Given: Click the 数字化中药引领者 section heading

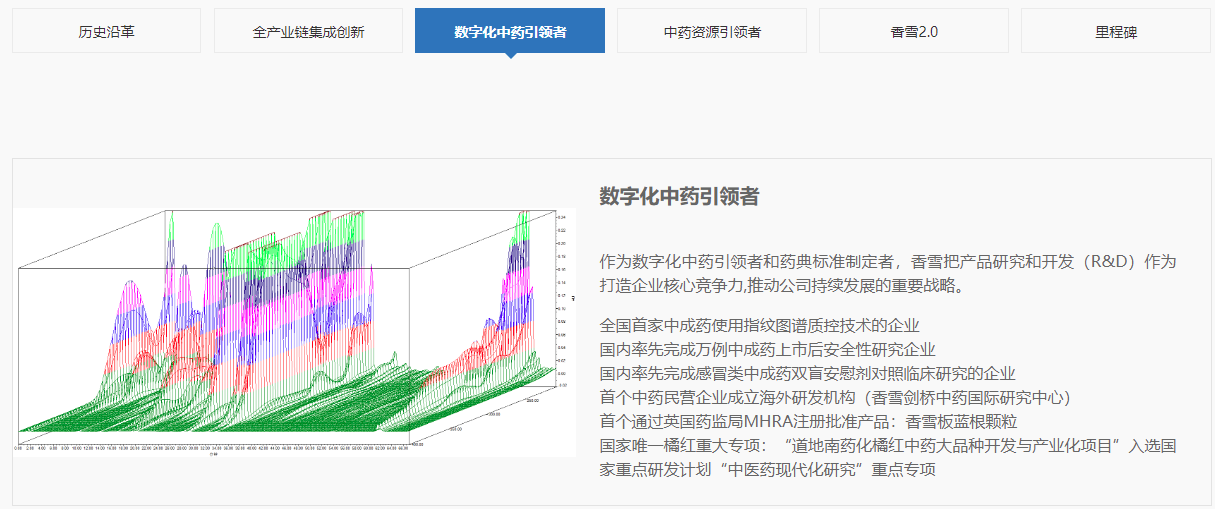Looking at the screenshot, I should (x=679, y=196).
